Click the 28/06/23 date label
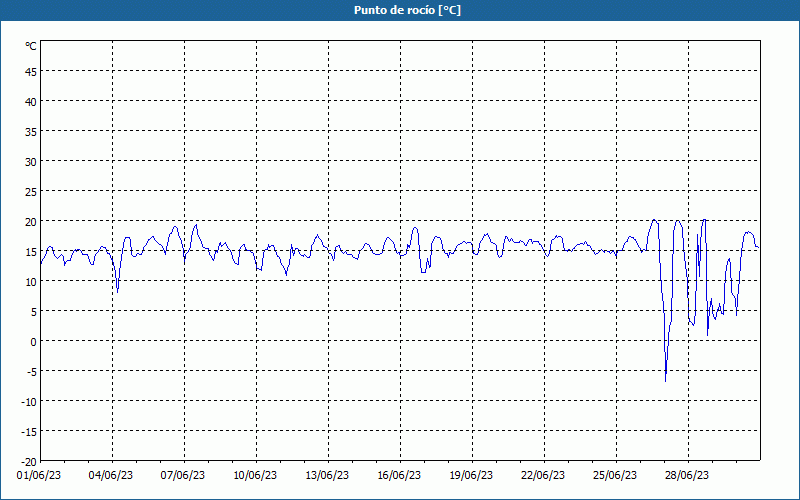 [687, 476]
